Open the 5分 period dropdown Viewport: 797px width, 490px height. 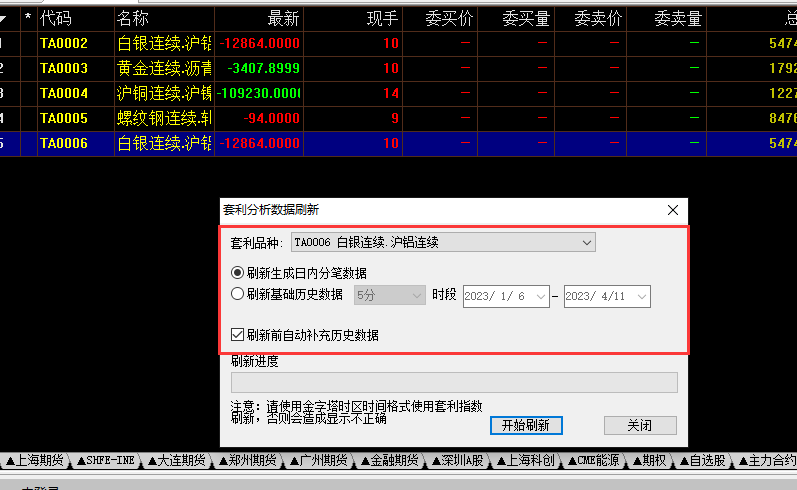pos(390,295)
